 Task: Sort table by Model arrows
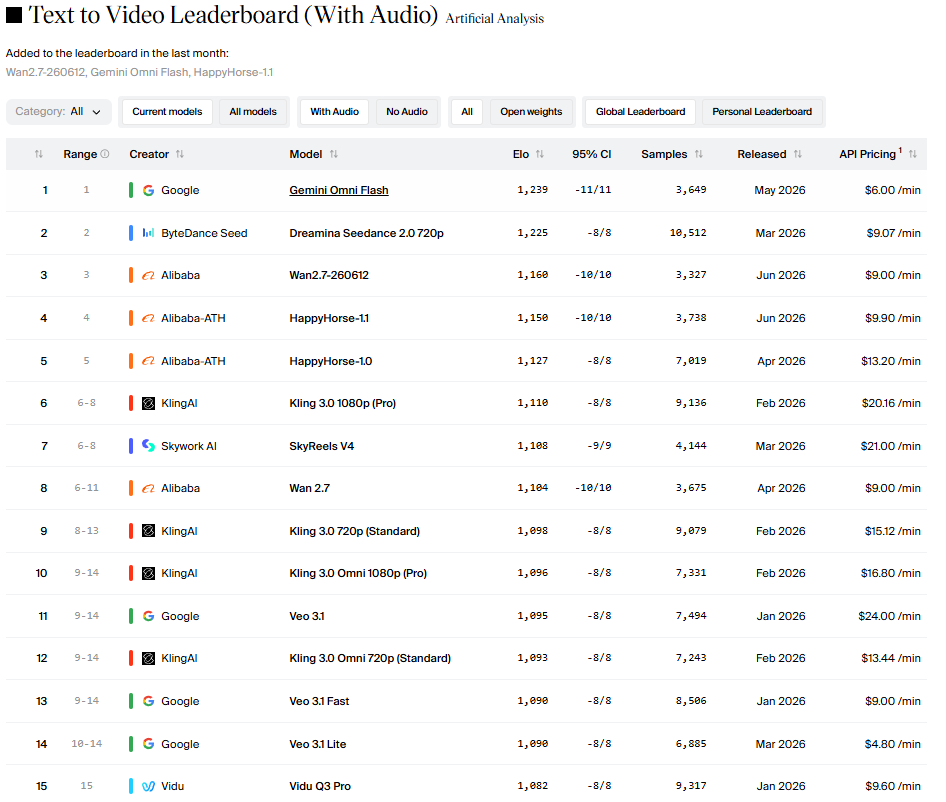pos(334,154)
